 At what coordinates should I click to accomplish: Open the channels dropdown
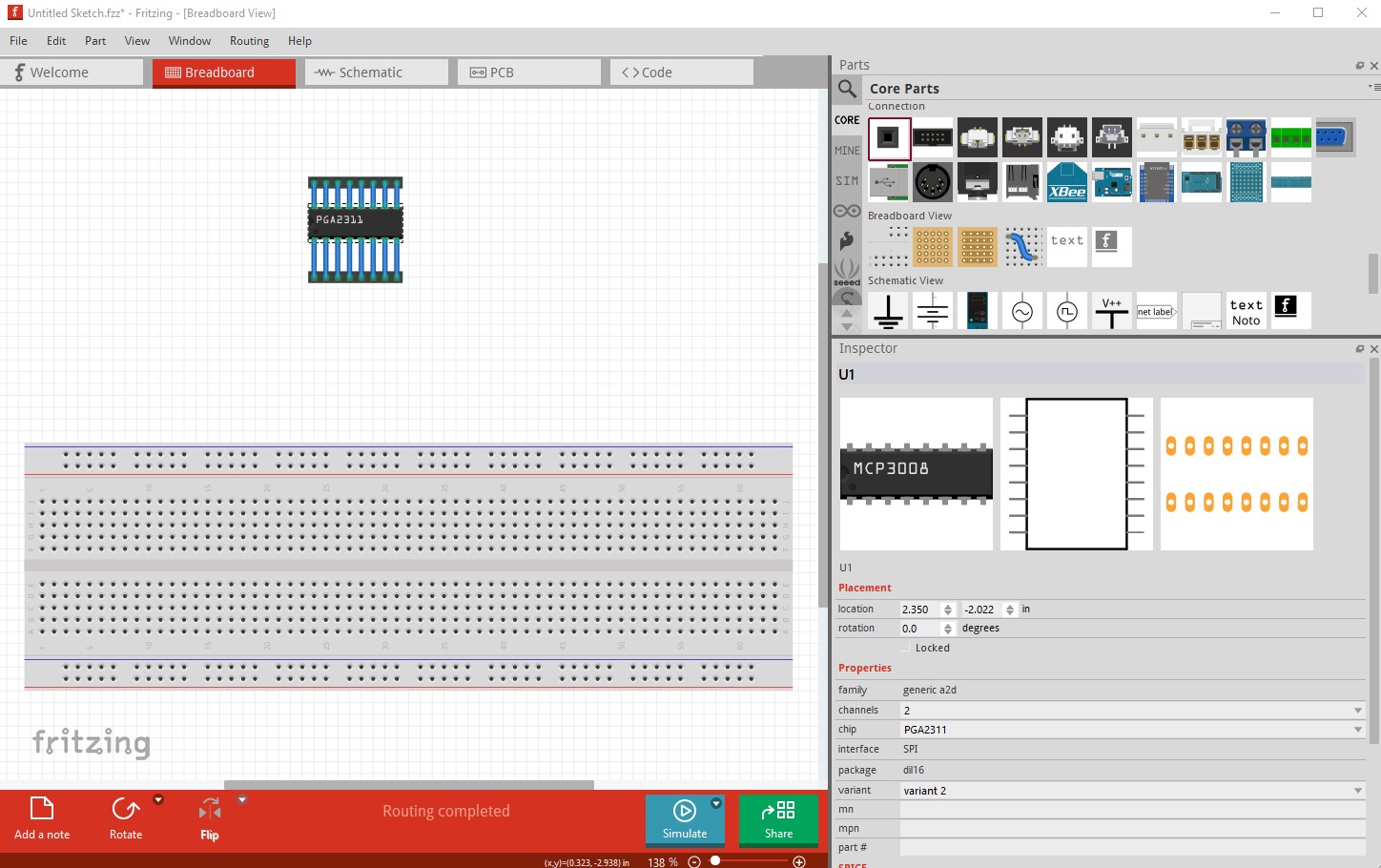click(x=1132, y=711)
